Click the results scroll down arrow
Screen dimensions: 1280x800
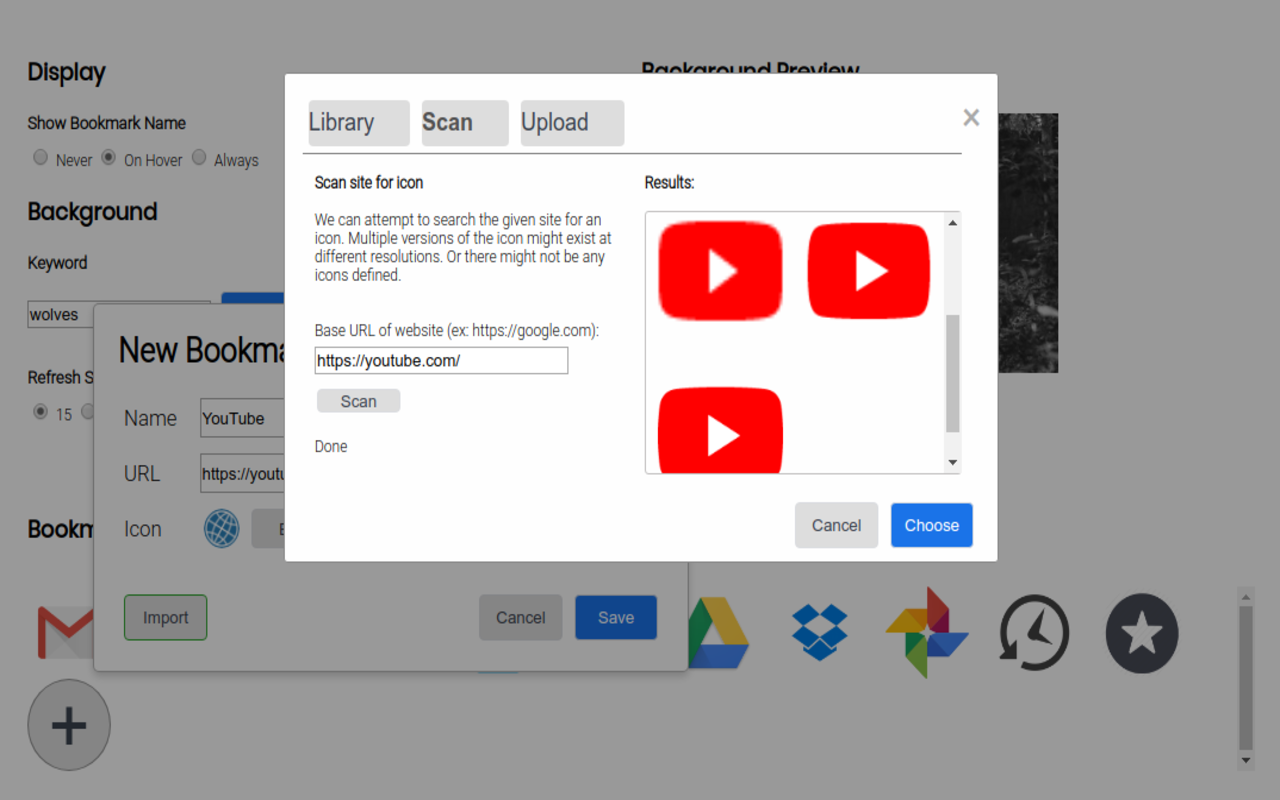pos(953,463)
